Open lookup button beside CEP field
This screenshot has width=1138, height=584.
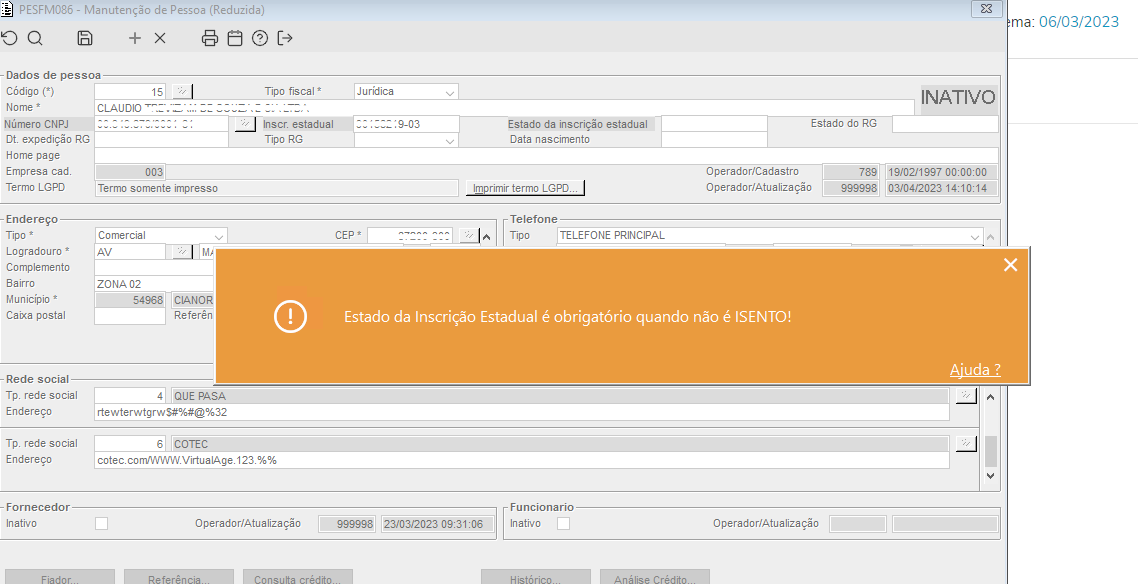click(469, 235)
